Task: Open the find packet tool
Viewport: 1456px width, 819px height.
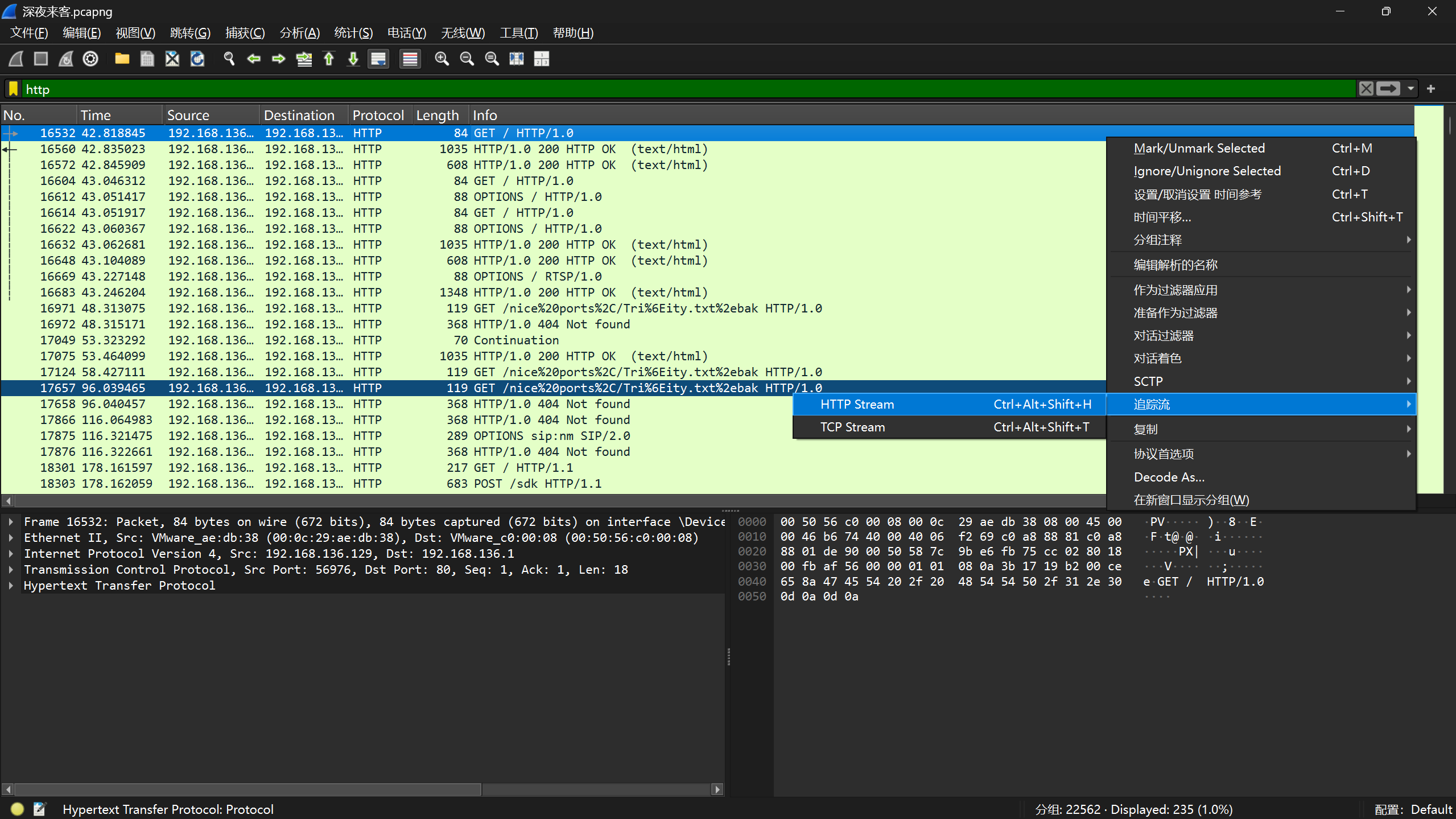Action: coord(229,59)
